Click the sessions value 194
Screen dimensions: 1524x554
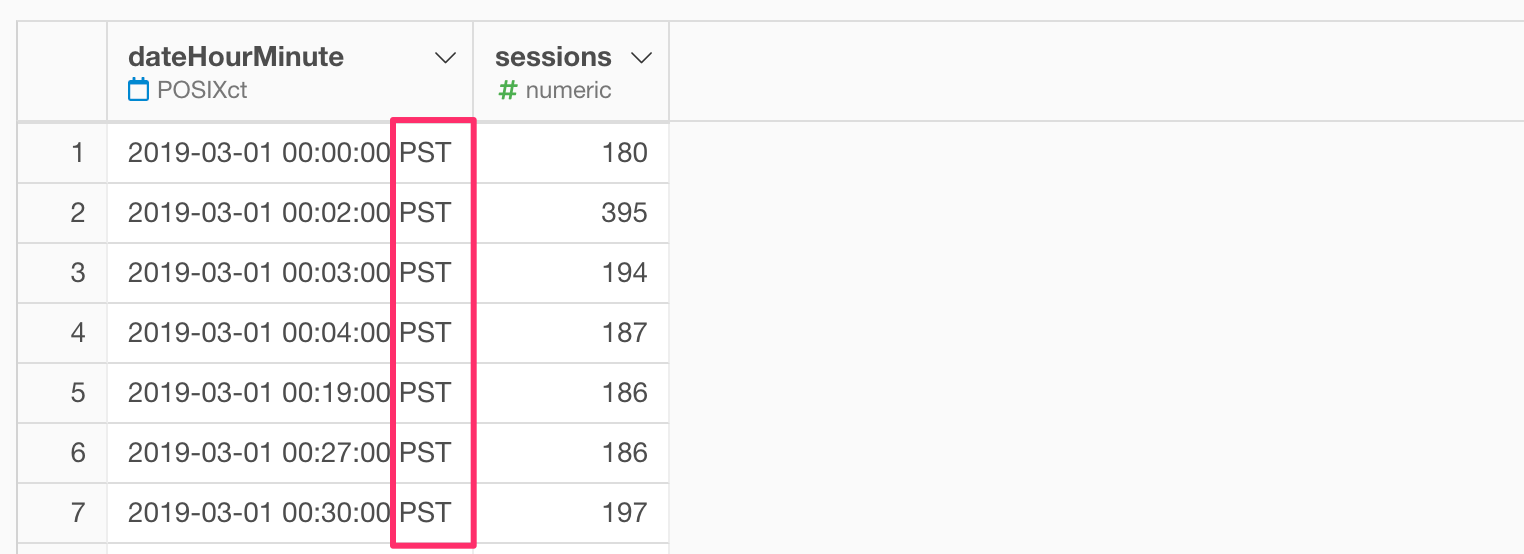[625, 273]
